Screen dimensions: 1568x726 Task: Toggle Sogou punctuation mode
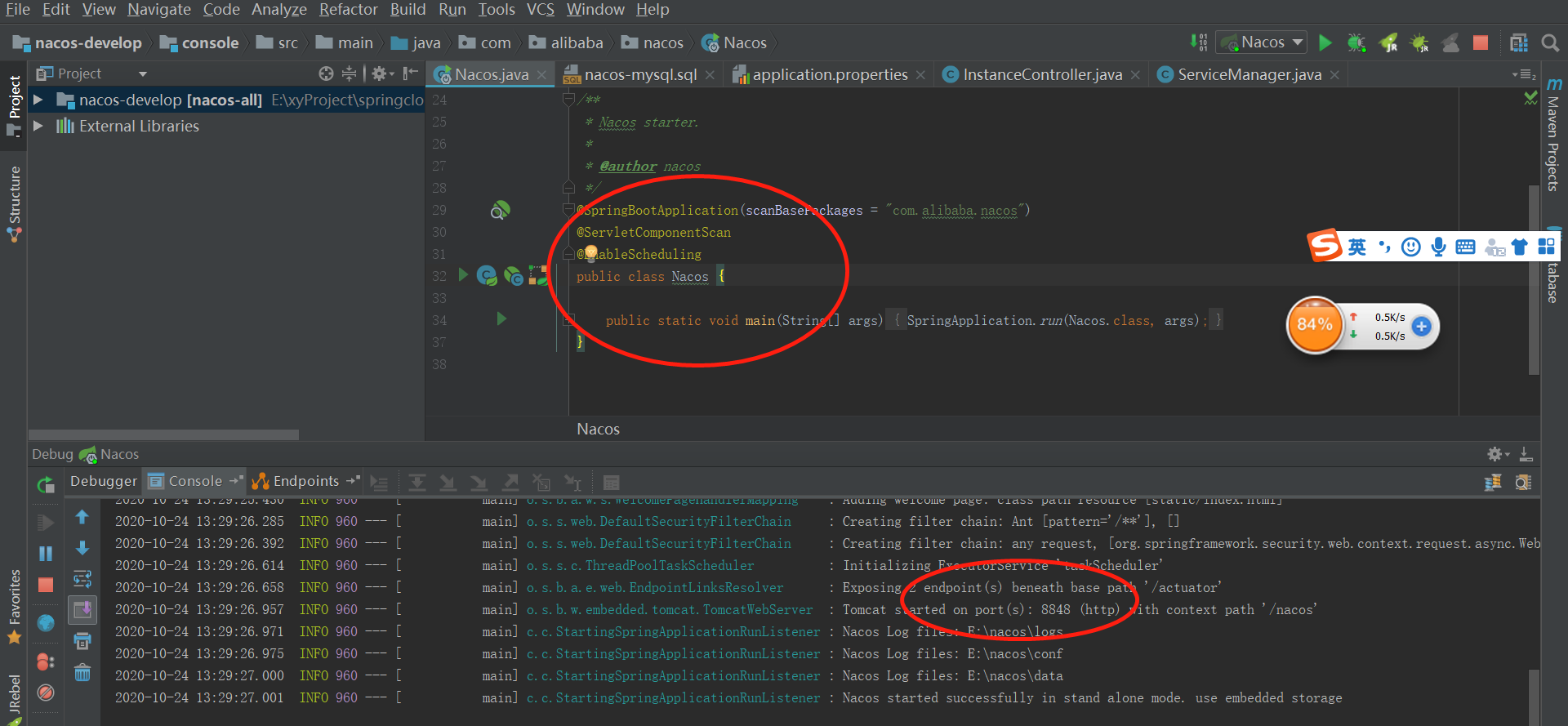tap(1384, 247)
